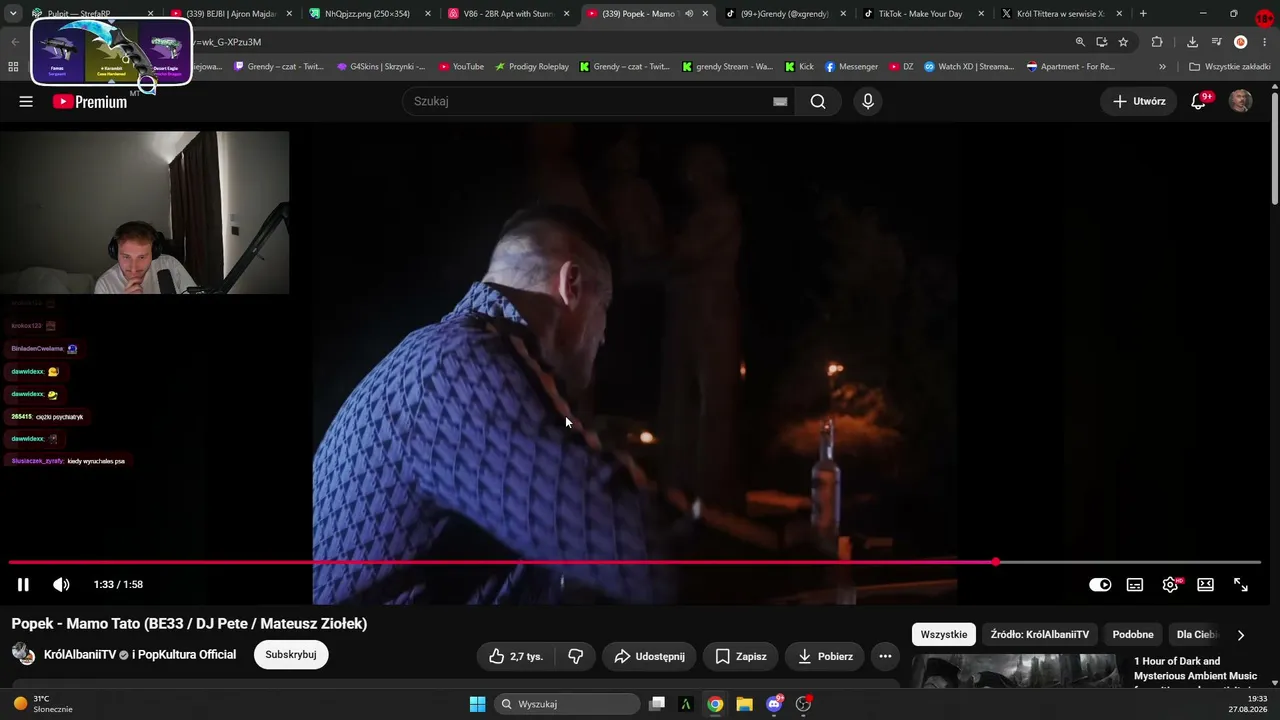Open the Prodigy Roleplay bookmark
This screenshot has height=720, width=1280.
pos(531,67)
